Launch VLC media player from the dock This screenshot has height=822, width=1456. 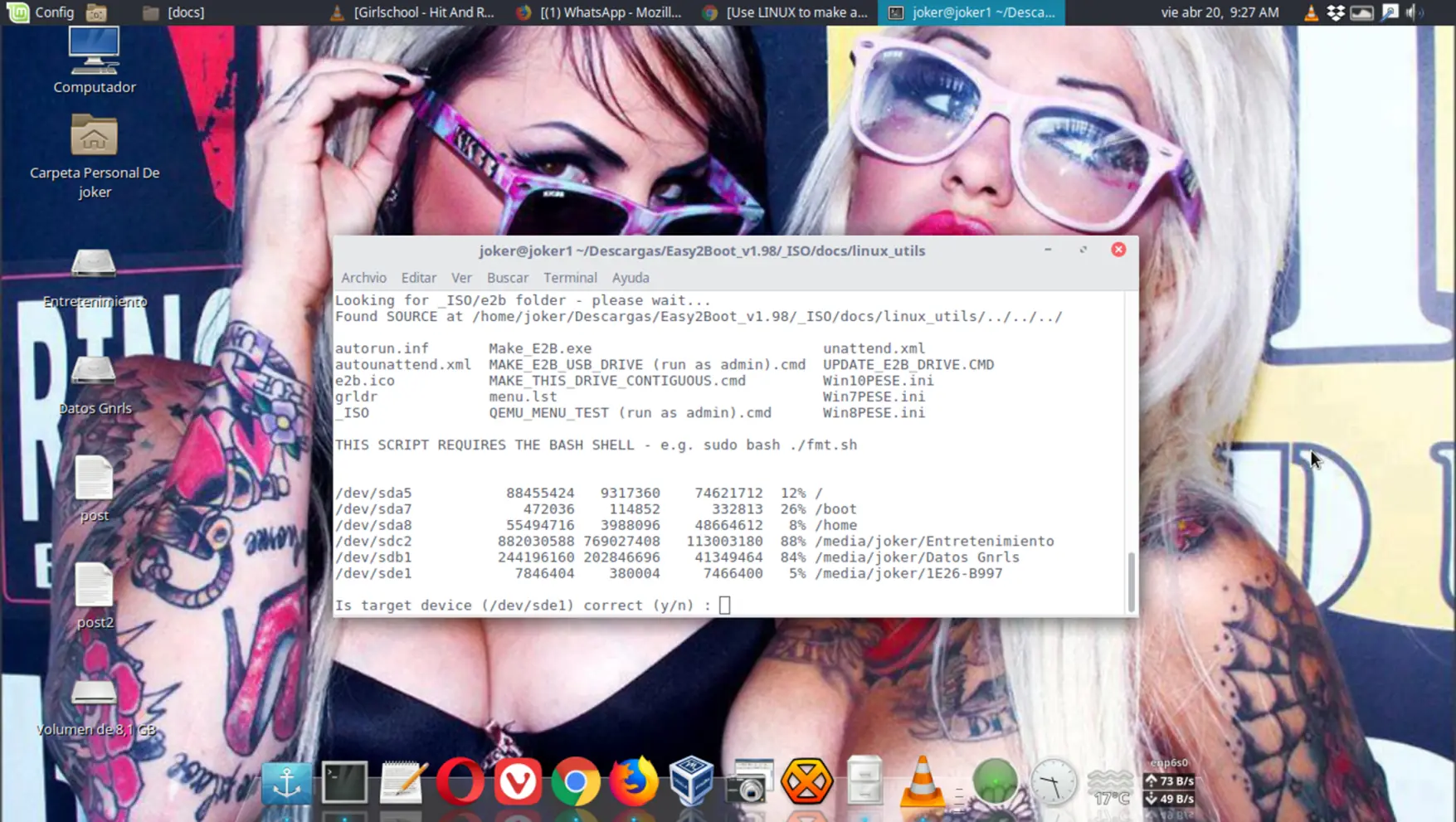coord(922,782)
